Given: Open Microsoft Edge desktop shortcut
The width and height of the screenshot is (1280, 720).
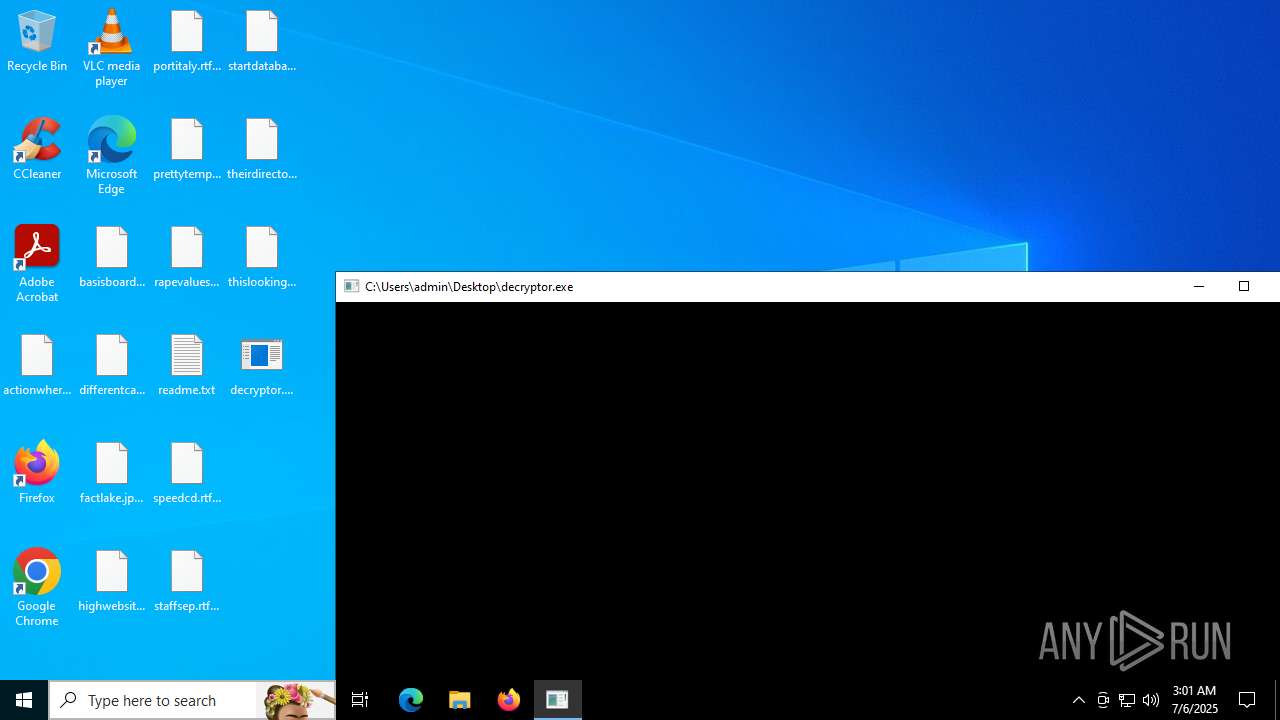Looking at the screenshot, I should (111, 156).
